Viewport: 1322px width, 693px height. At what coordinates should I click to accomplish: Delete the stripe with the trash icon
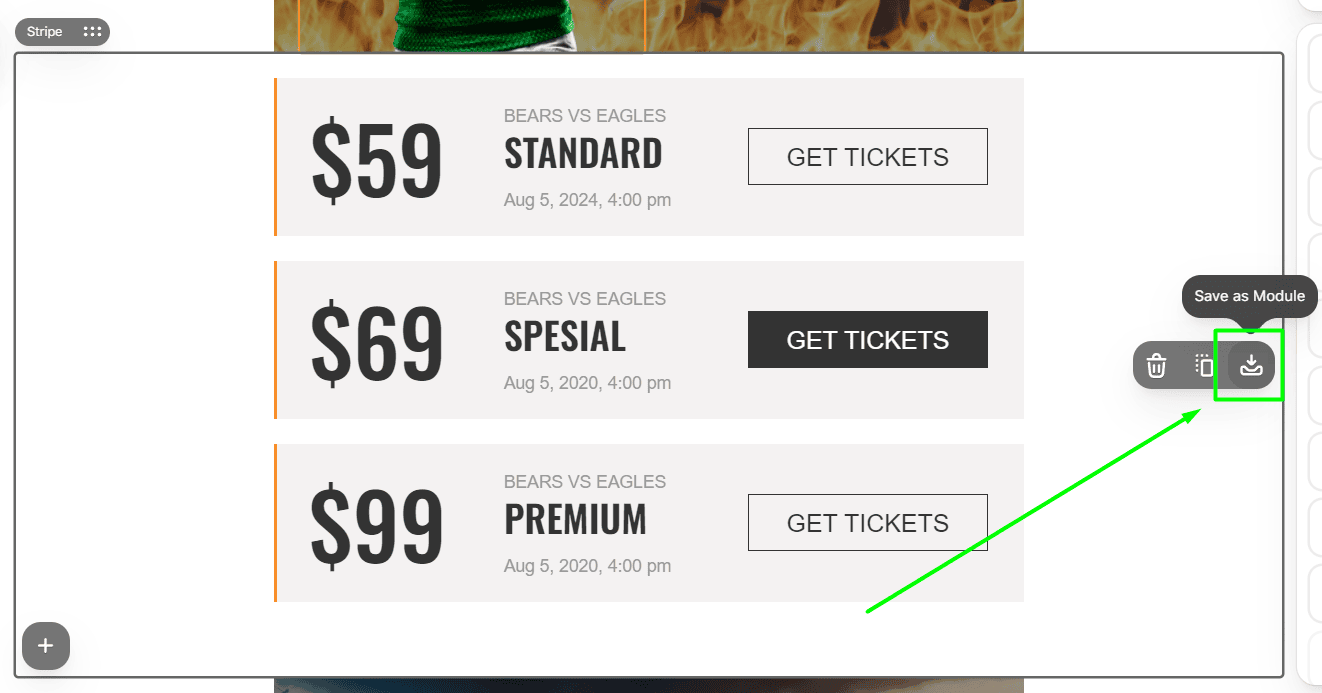[1156, 366]
